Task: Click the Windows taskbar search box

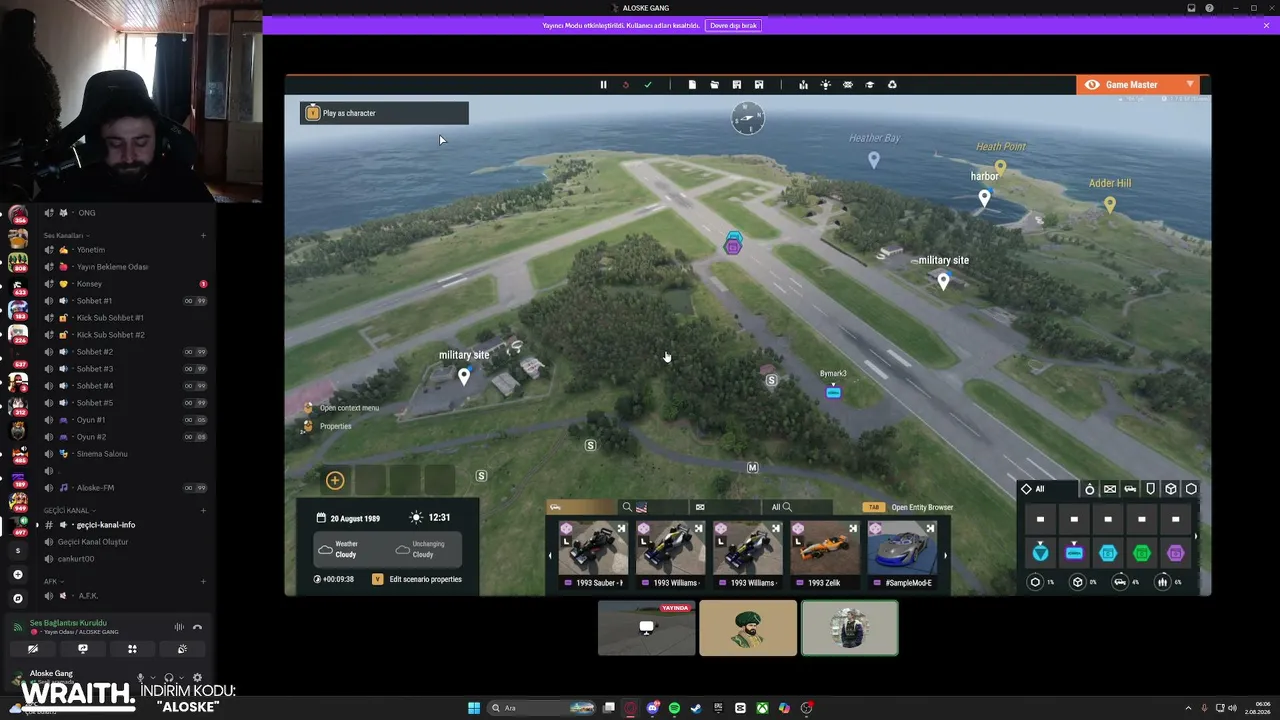Action: tap(540, 708)
